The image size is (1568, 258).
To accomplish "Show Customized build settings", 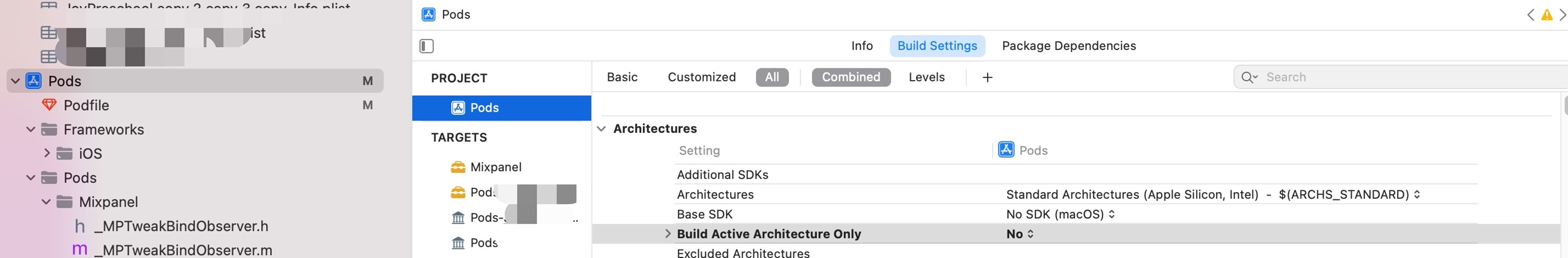I will point(701,77).
